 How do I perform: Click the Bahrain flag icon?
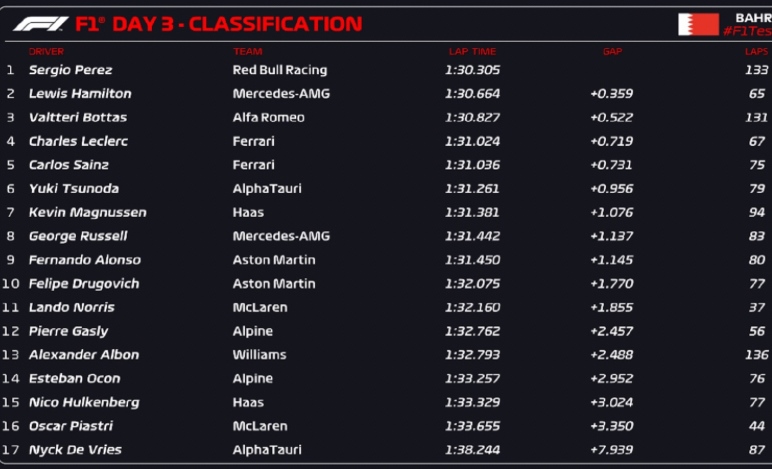pyautogui.click(x=698, y=24)
